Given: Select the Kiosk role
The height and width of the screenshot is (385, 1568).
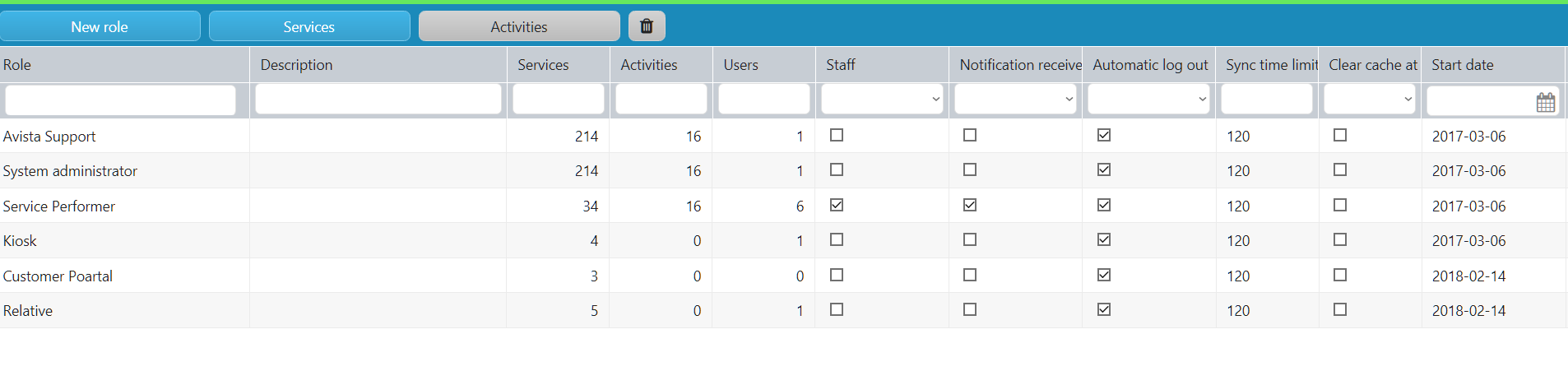Looking at the screenshot, I should click(20, 241).
